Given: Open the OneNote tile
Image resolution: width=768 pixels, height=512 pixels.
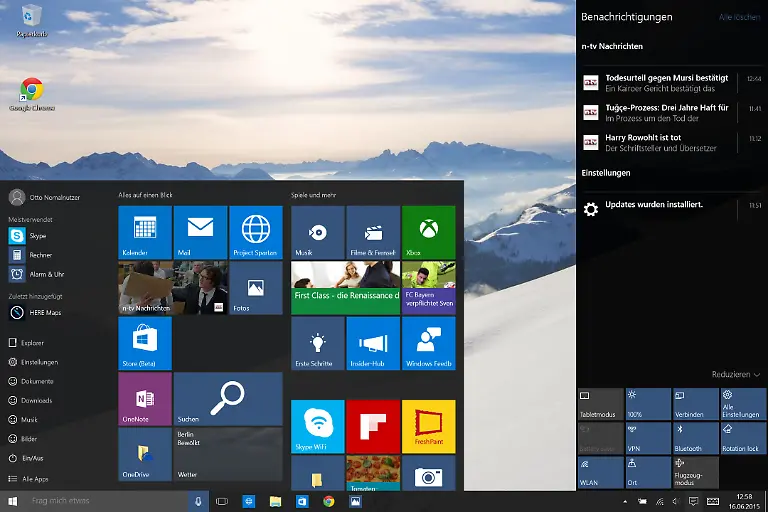Looking at the screenshot, I should pyautogui.click(x=144, y=398).
